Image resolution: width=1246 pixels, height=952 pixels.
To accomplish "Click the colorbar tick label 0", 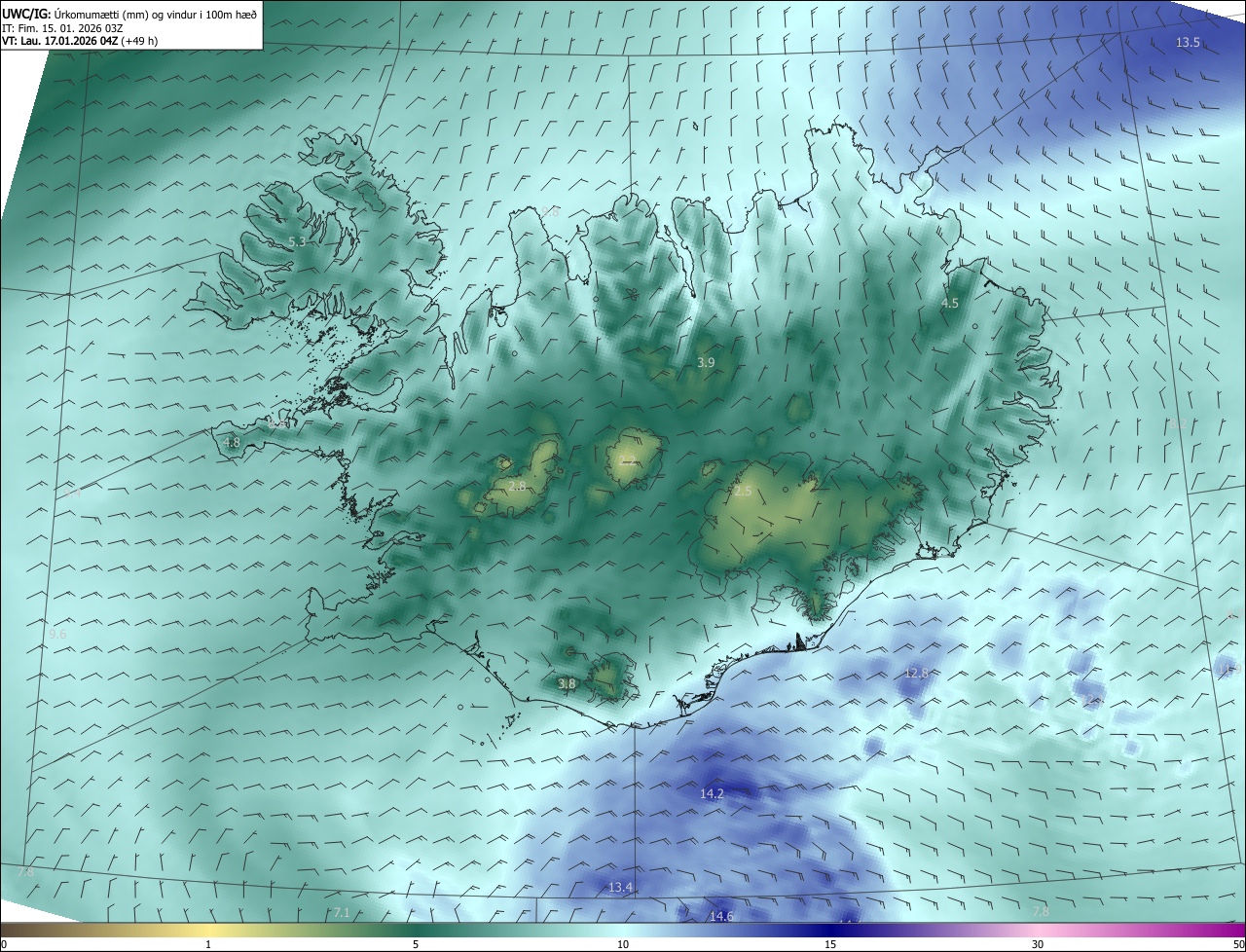I will pyautogui.click(x=4, y=944).
